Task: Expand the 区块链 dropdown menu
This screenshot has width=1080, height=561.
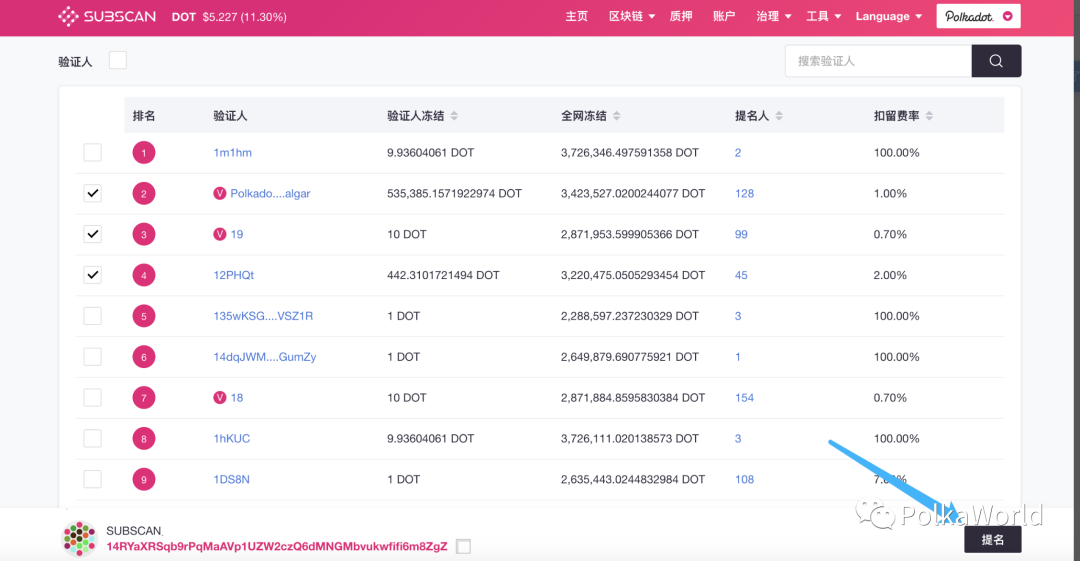Action: tap(631, 16)
